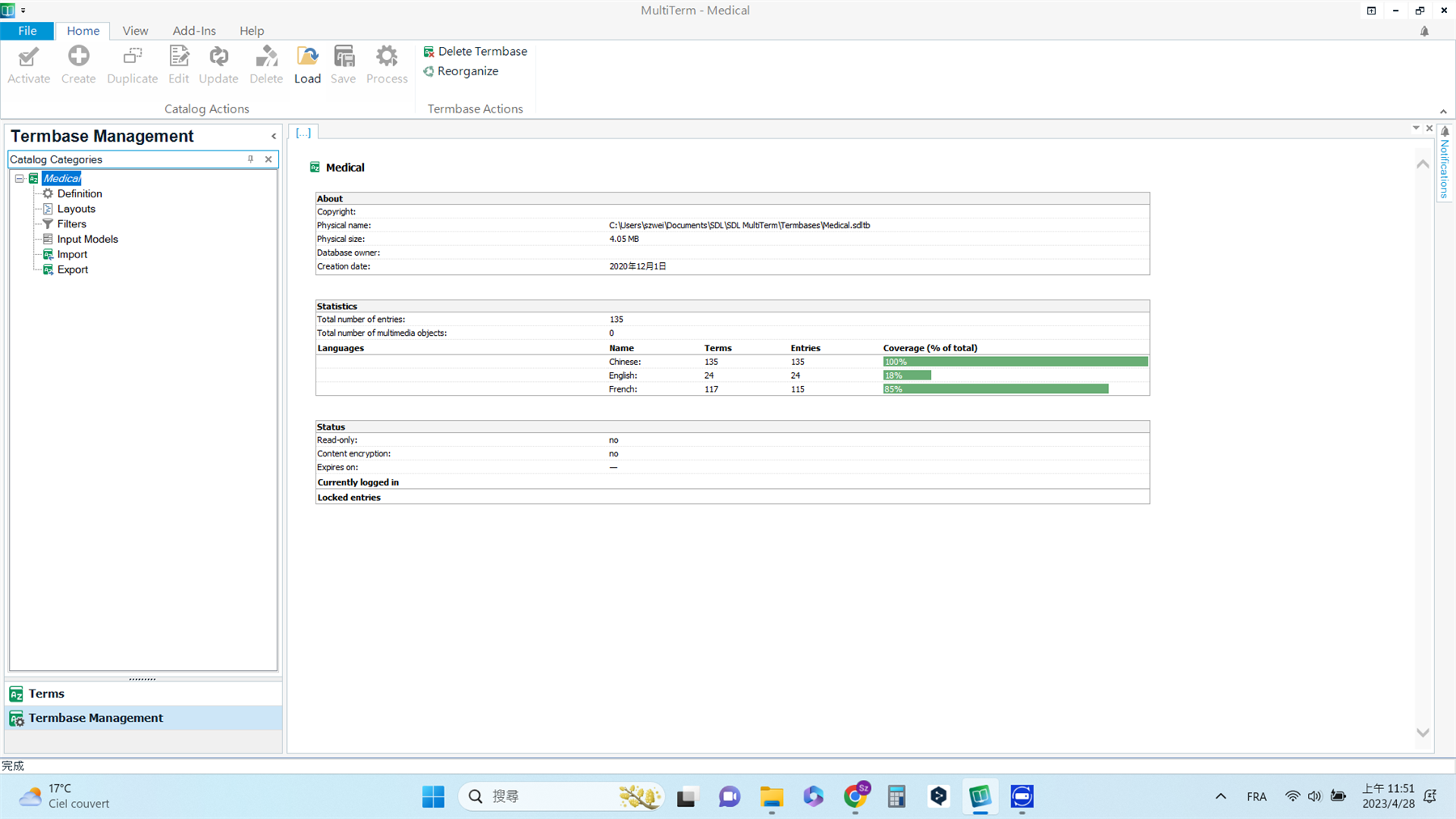Click the Load ribbon icon
The image size is (1456, 819).
point(307,65)
